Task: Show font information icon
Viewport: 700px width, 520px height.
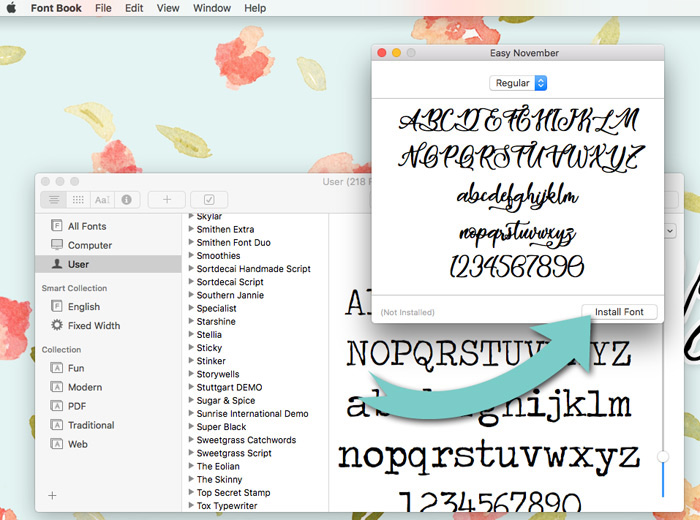Action: pyautogui.click(x=127, y=200)
